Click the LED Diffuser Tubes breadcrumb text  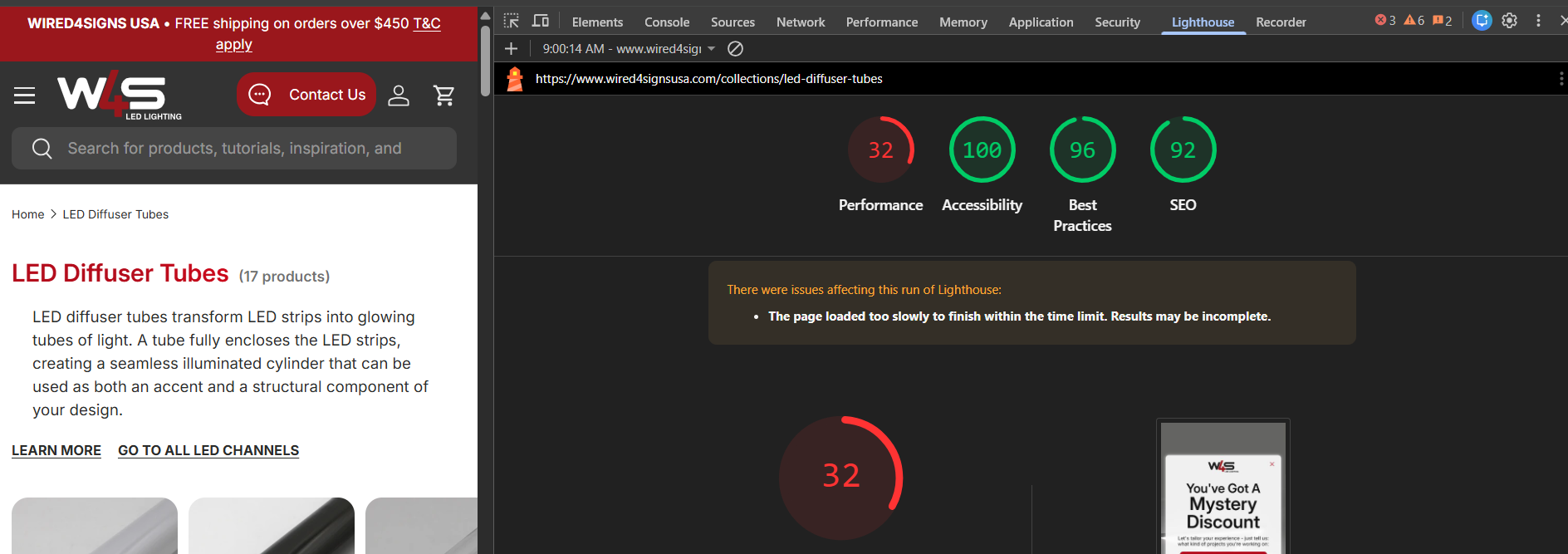(x=115, y=214)
